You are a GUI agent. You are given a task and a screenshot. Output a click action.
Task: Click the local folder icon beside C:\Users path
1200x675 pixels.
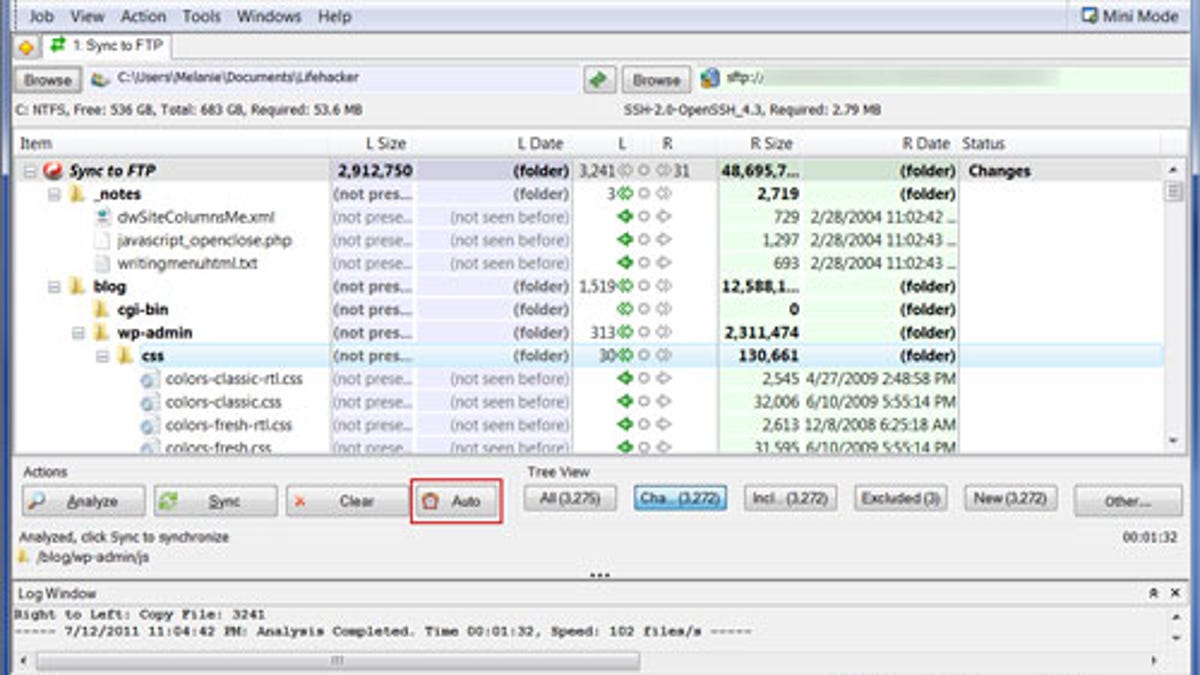[x=99, y=78]
